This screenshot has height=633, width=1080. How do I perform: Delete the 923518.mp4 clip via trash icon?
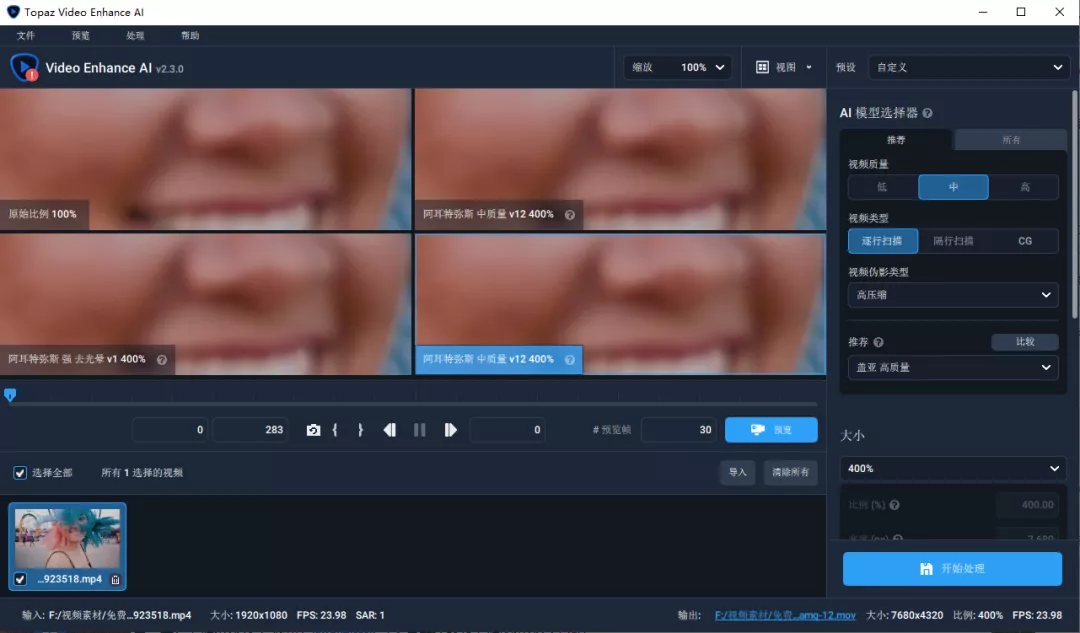[116, 580]
